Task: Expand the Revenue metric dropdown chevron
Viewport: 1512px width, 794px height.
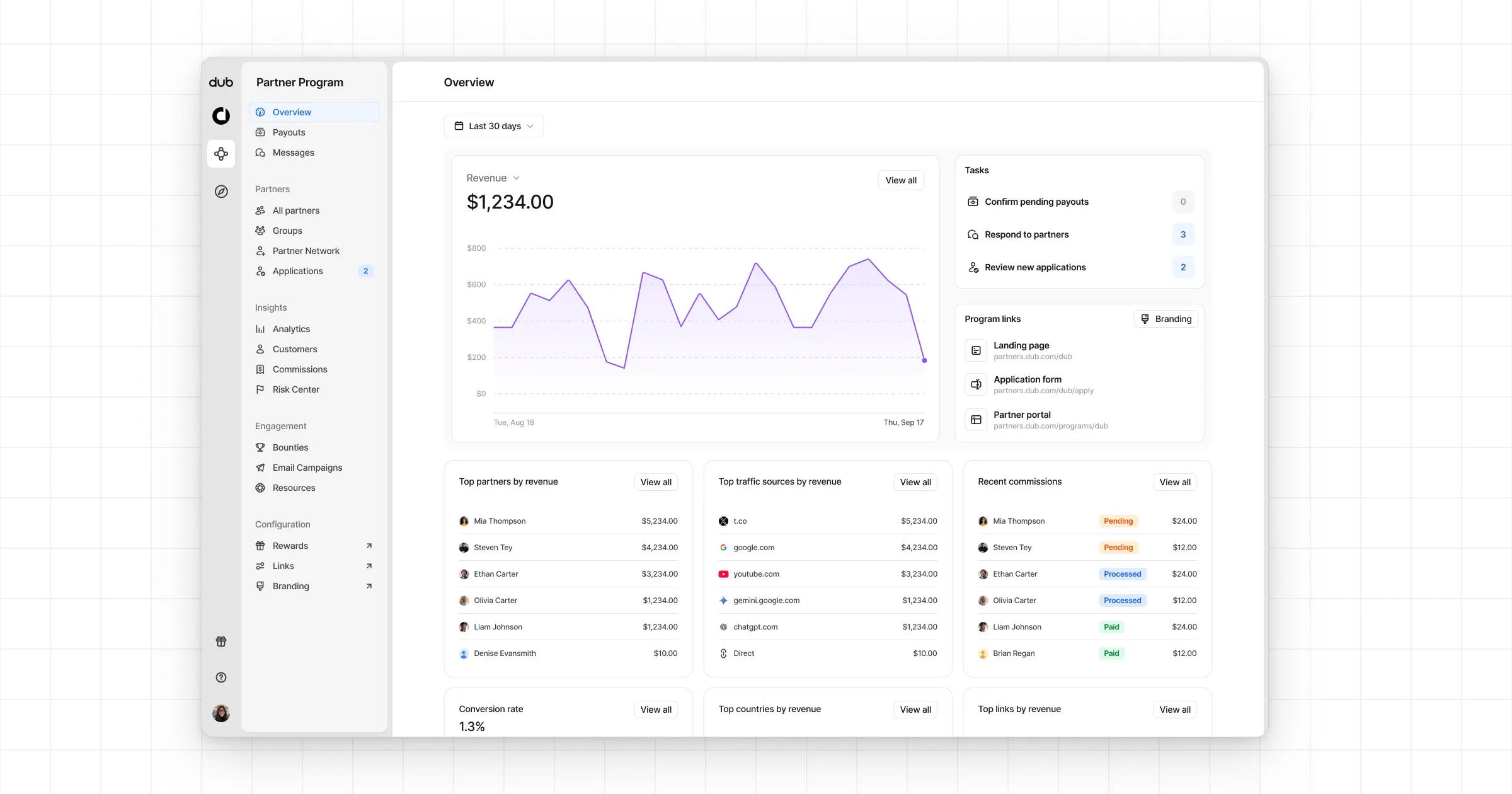Action: [516, 178]
